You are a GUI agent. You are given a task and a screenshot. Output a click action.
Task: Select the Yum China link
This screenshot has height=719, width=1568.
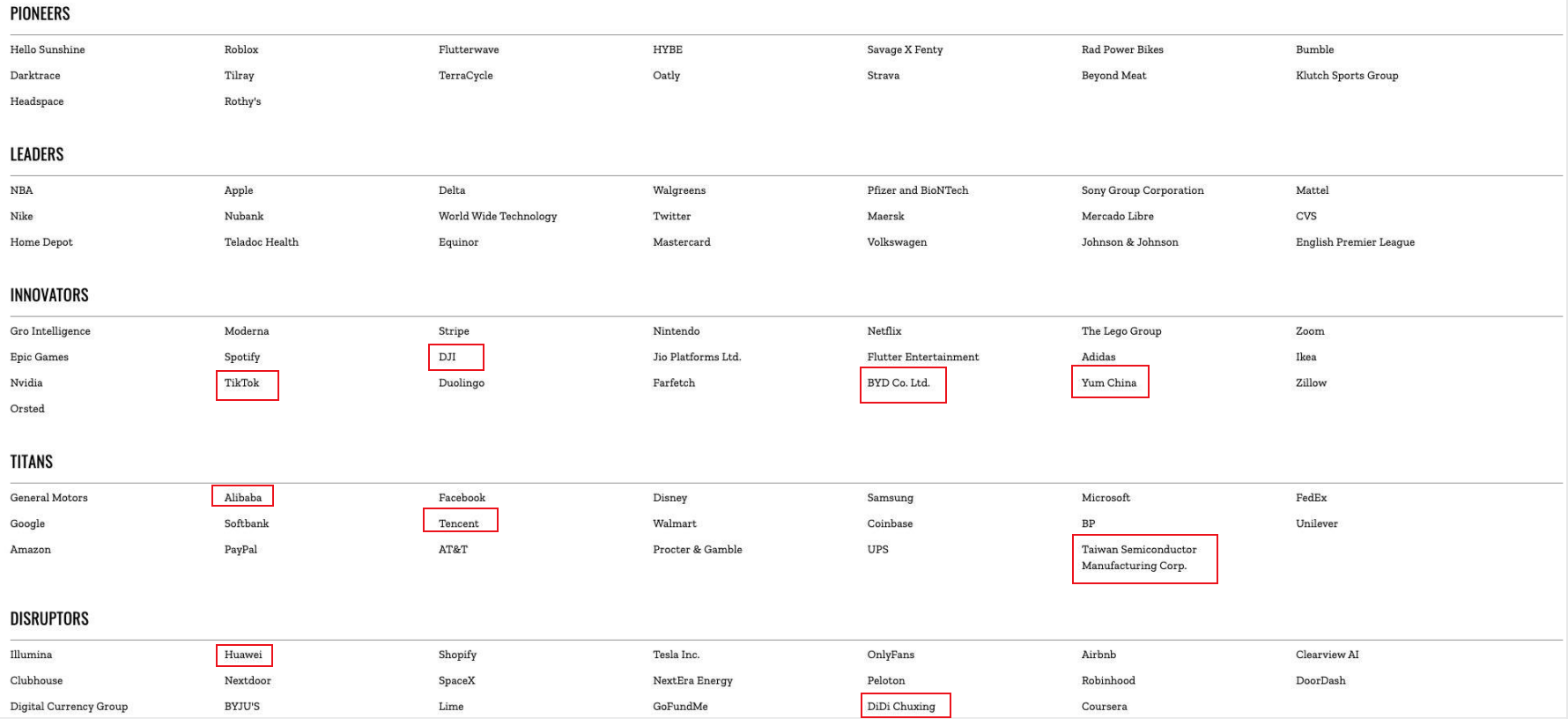pos(1109,383)
